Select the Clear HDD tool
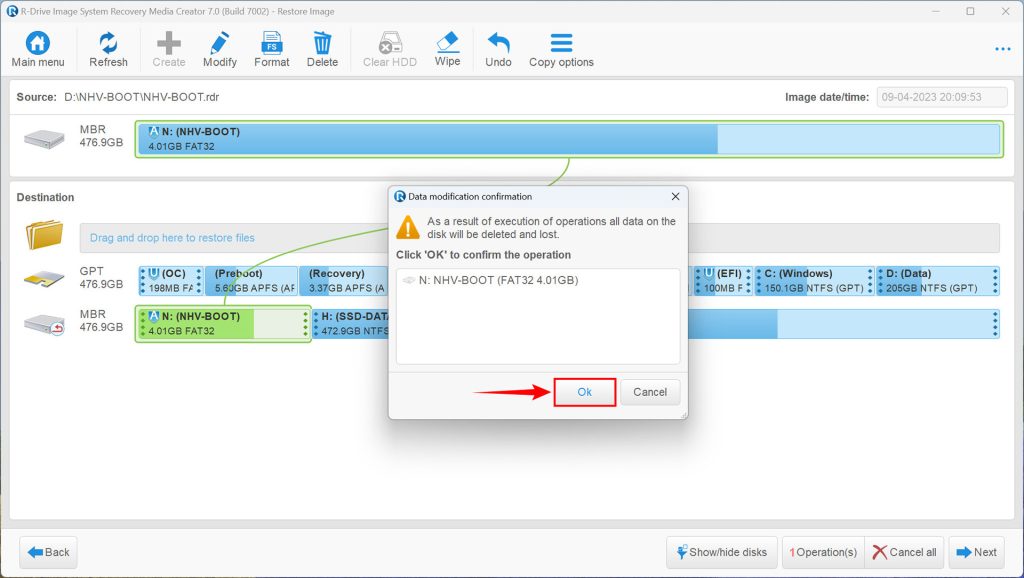 (390, 49)
